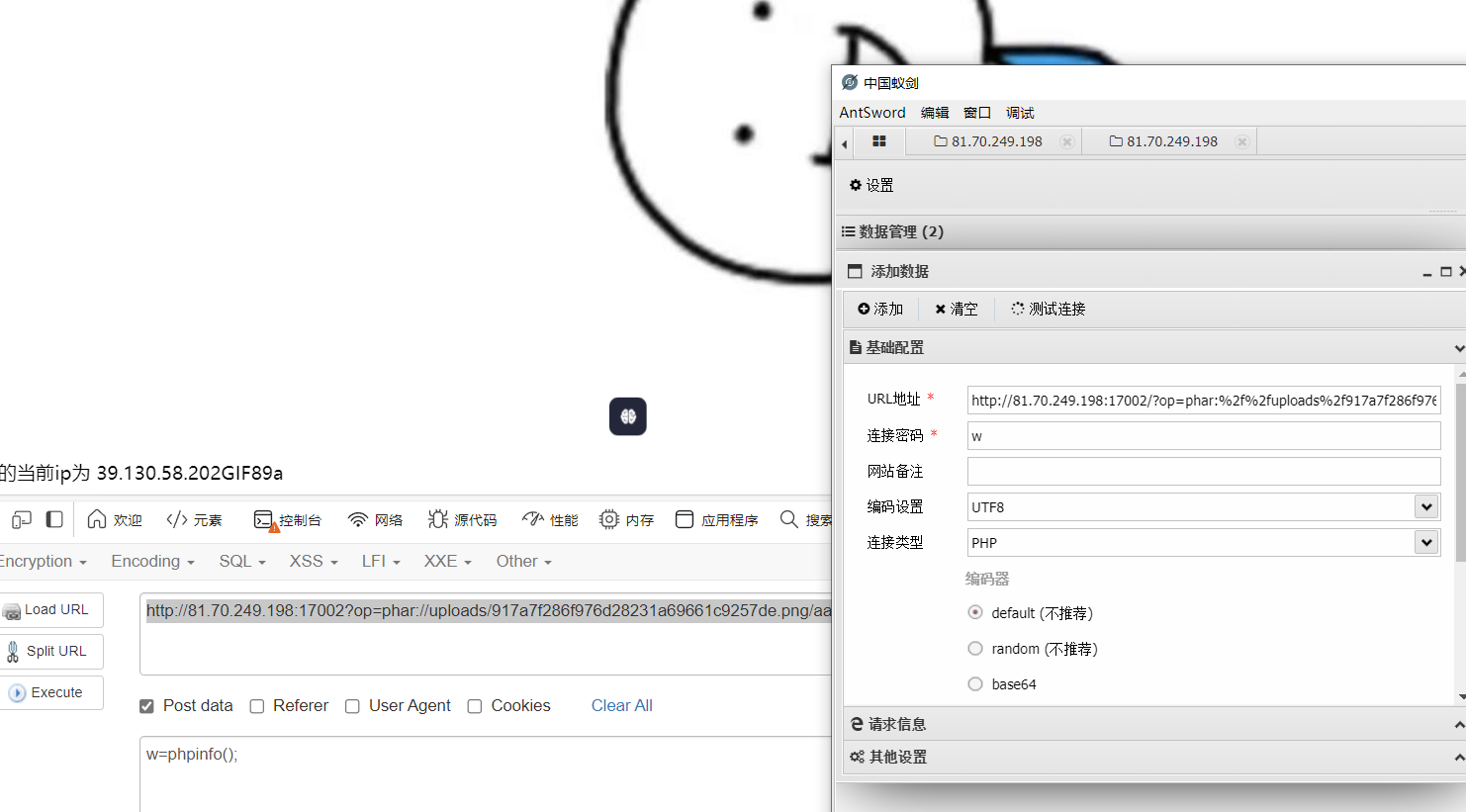Open the XSS dropdown in HackBar
The width and height of the screenshot is (1466, 812).
tap(314, 561)
